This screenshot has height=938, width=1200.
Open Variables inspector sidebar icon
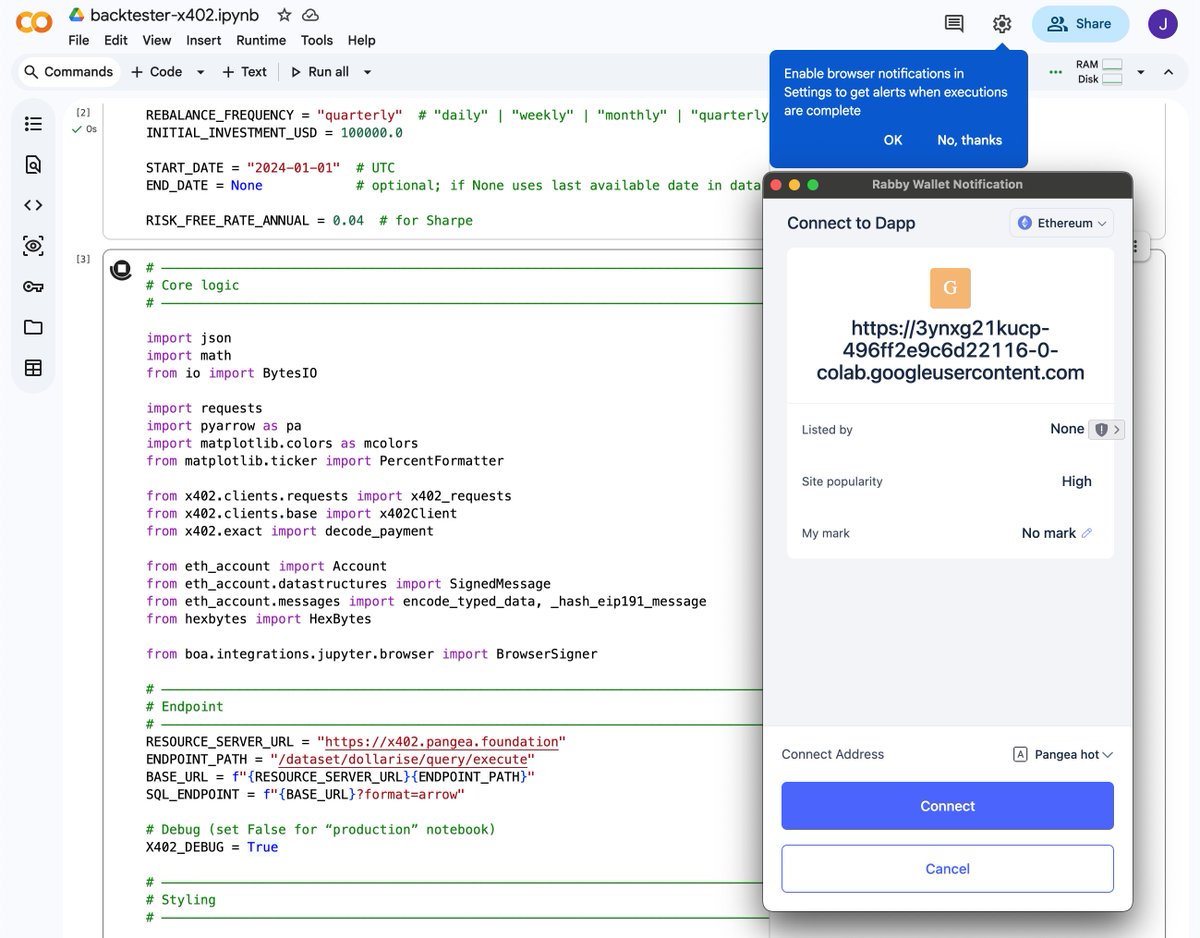[x=33, y=246]
